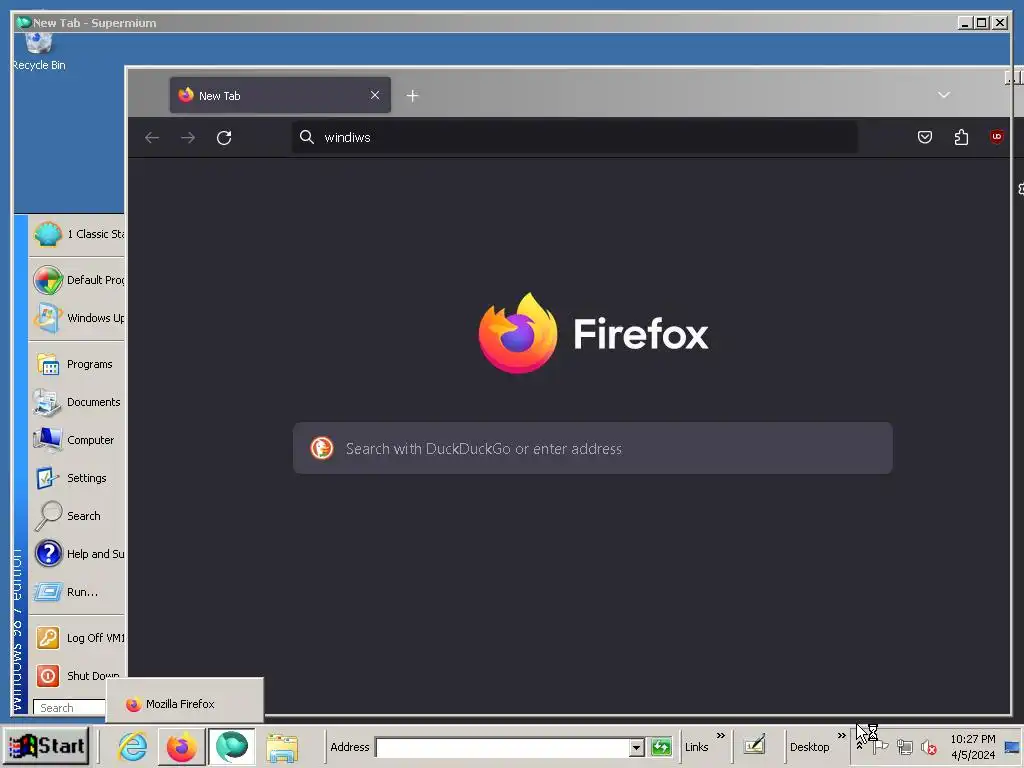Click the Firefox back arrow
The width and height of the screenshot is (1024, 768).
(152, 137)
